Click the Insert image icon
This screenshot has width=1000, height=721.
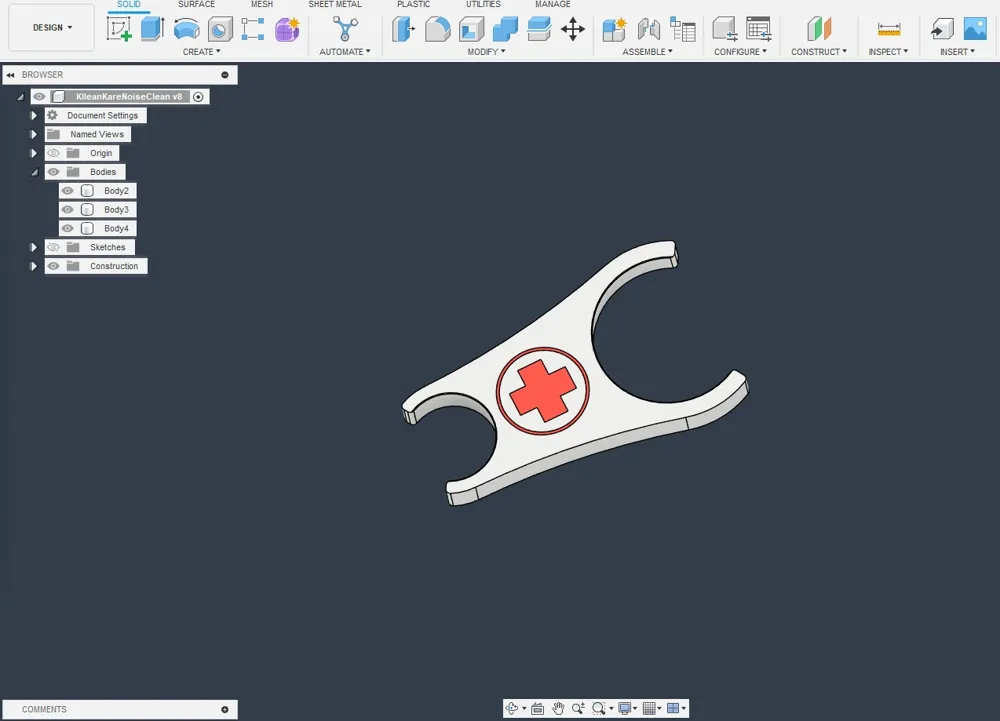coord(975,29)
